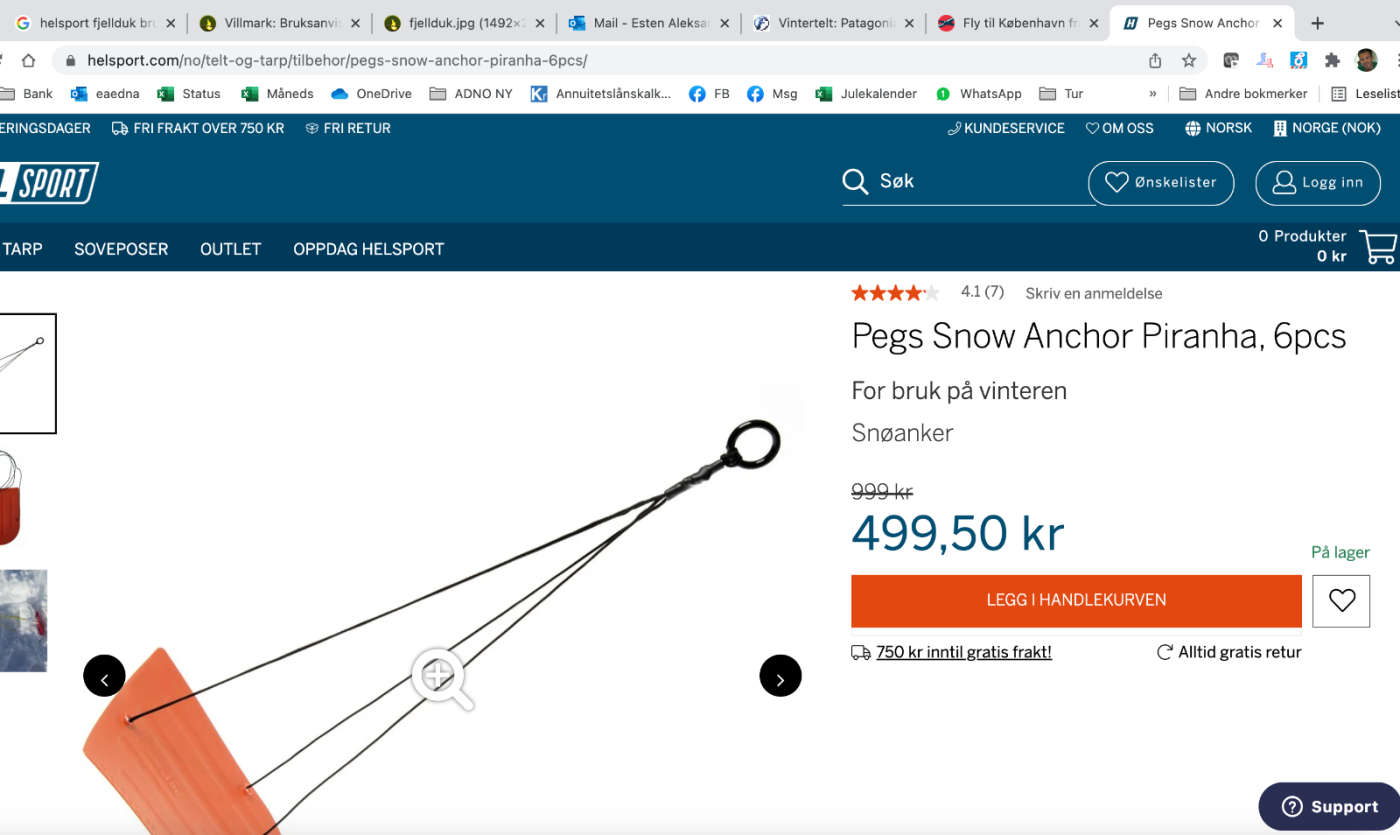Click the truck icon beside FRI FRAKT OVER 750 KR
The width and height of the screenshot is (1400, 835).
coord(119,128)
